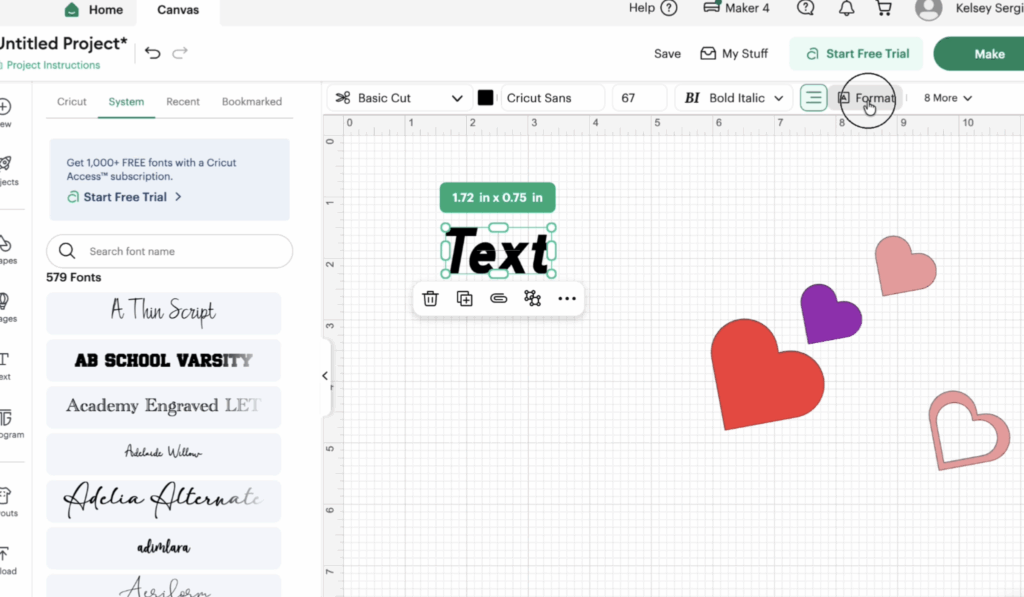1024x597 pixels.
Task: Open the Text tool in sidebar
Action: 5,366
